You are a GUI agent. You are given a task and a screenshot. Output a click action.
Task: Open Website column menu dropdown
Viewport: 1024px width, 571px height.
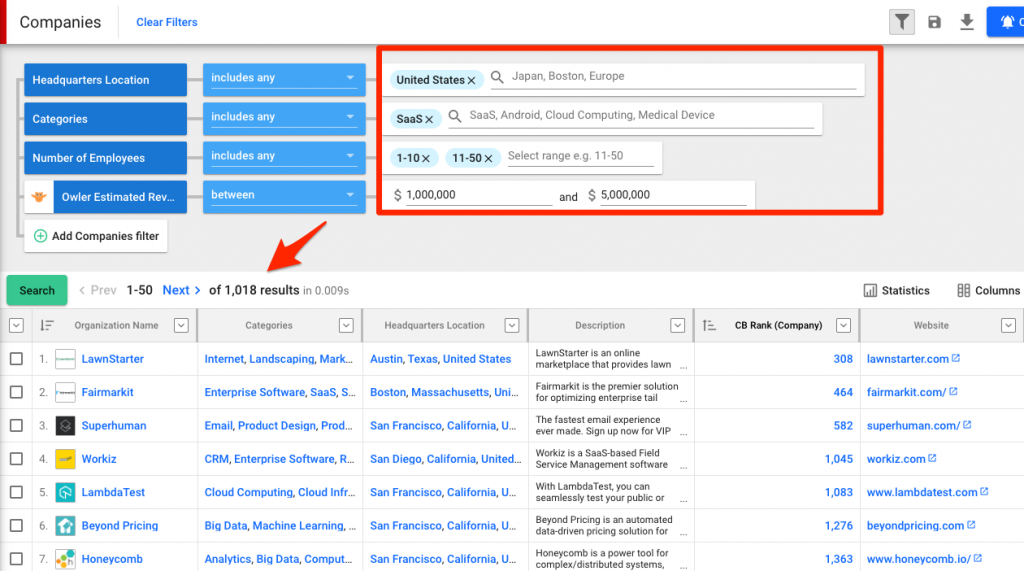point(1009,325)
